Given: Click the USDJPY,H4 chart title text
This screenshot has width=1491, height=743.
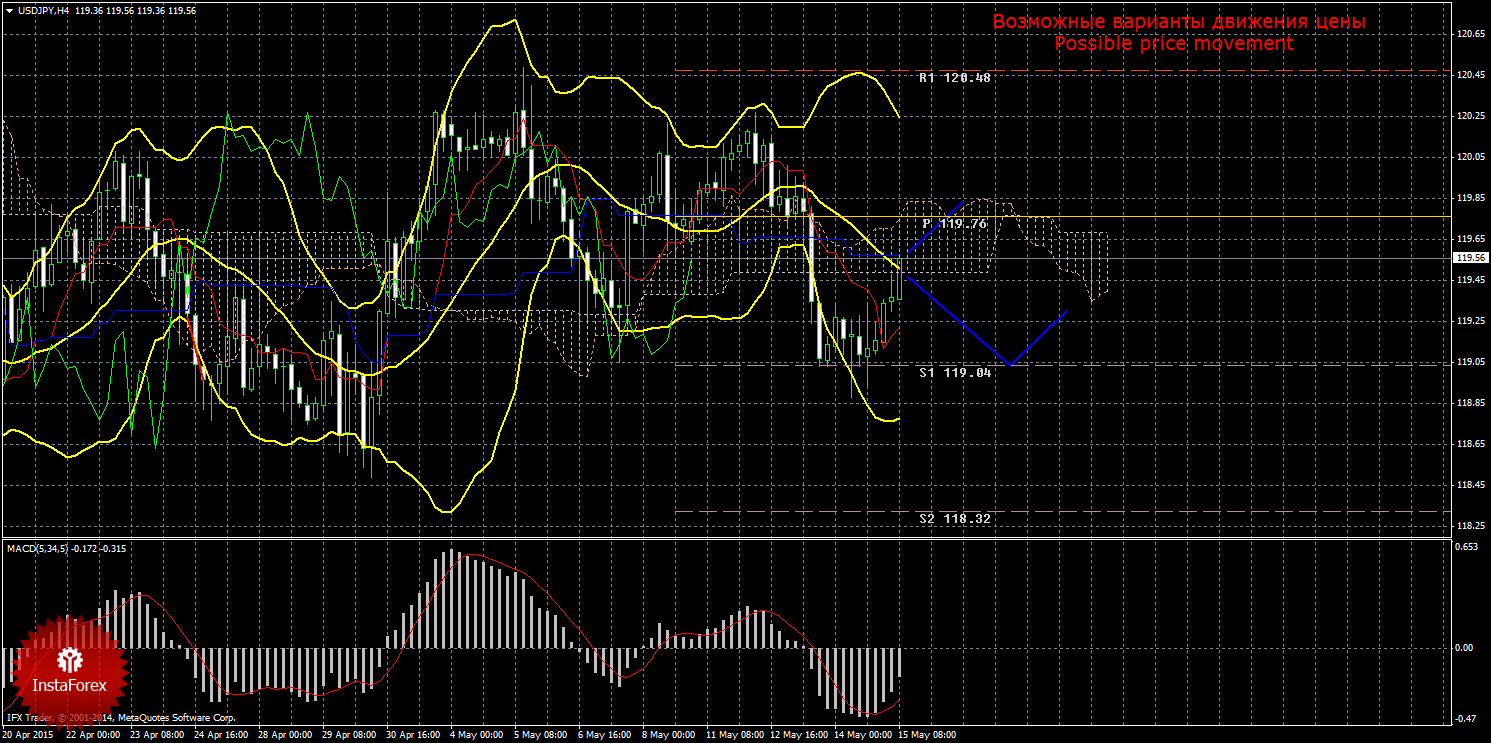Looking at the screenshot, I should pyautogui.click(x=43, y=9).
